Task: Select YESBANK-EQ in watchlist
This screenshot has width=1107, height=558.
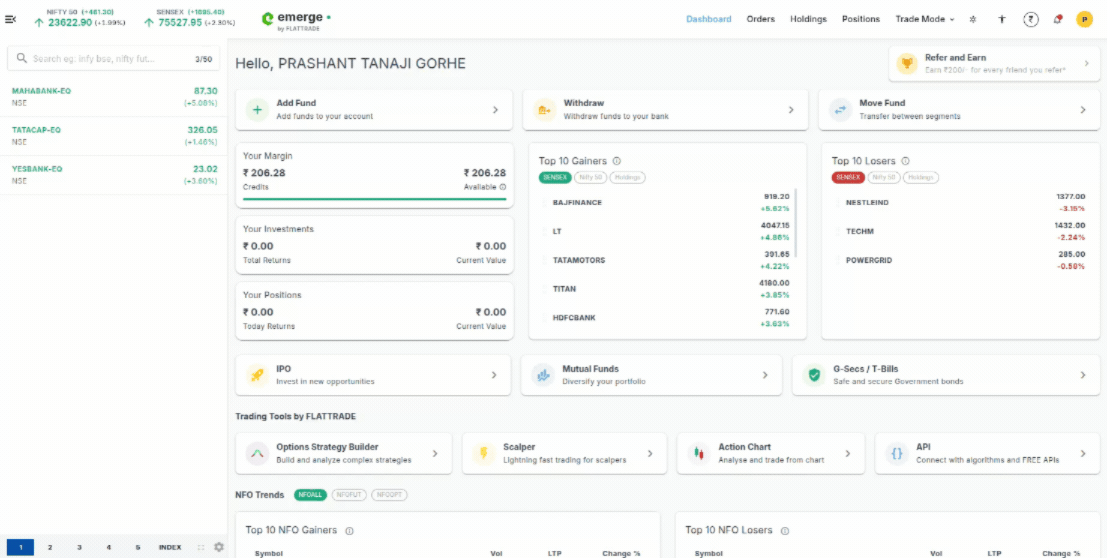Action: click(114, 175)
